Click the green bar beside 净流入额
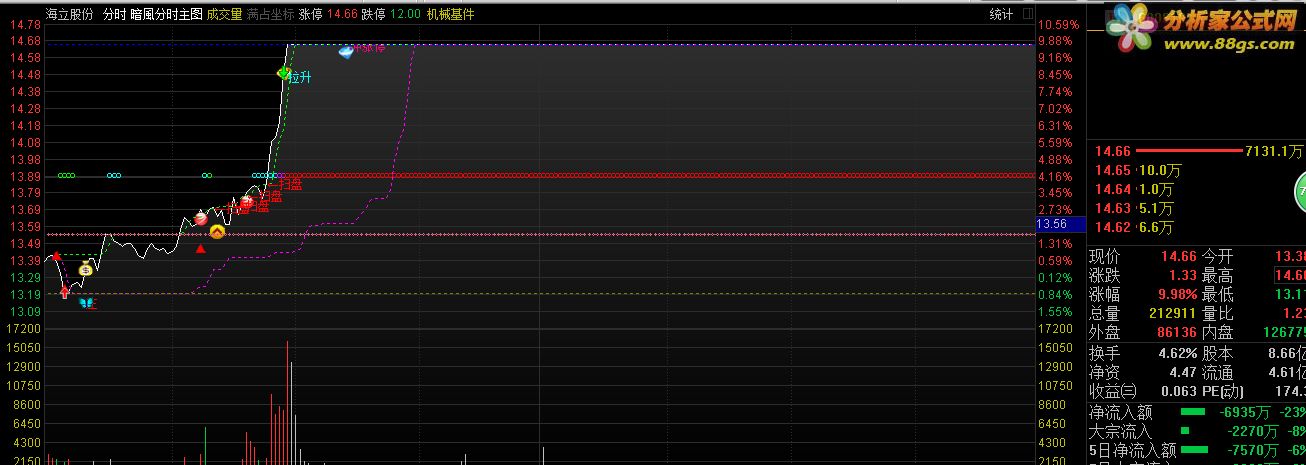 1193,411
